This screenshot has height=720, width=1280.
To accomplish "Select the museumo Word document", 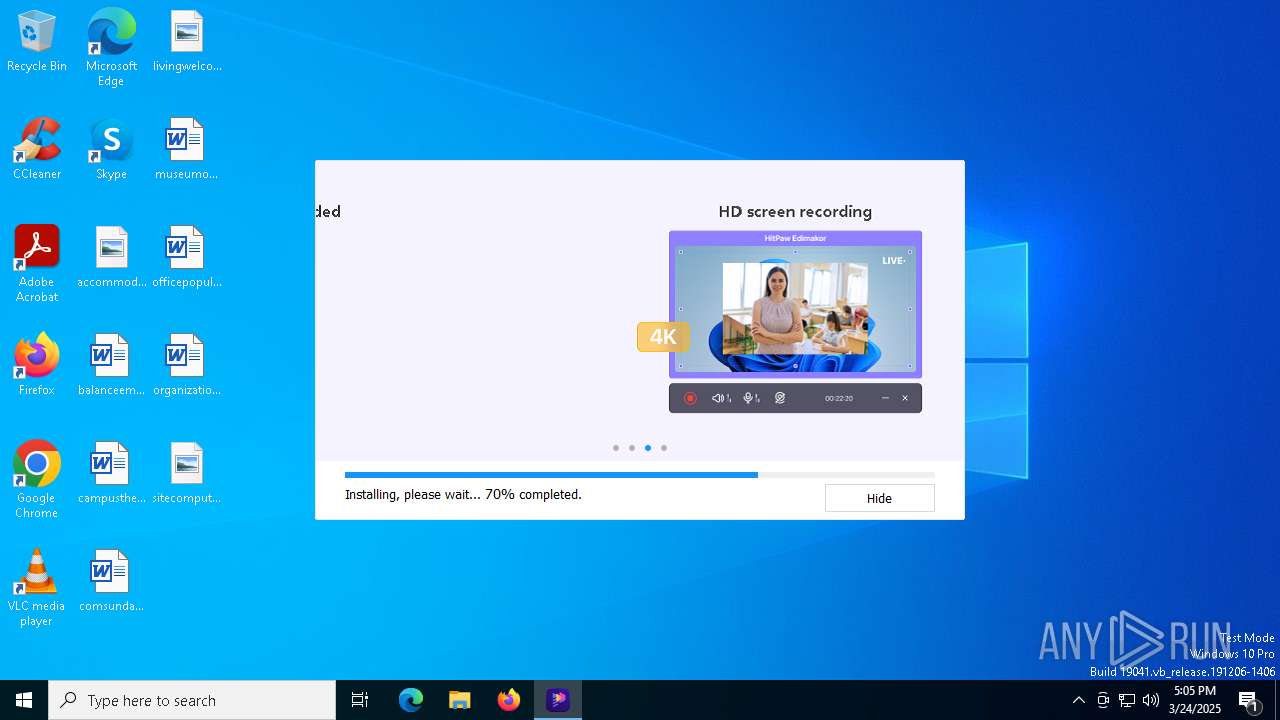I will click(187, 150).
